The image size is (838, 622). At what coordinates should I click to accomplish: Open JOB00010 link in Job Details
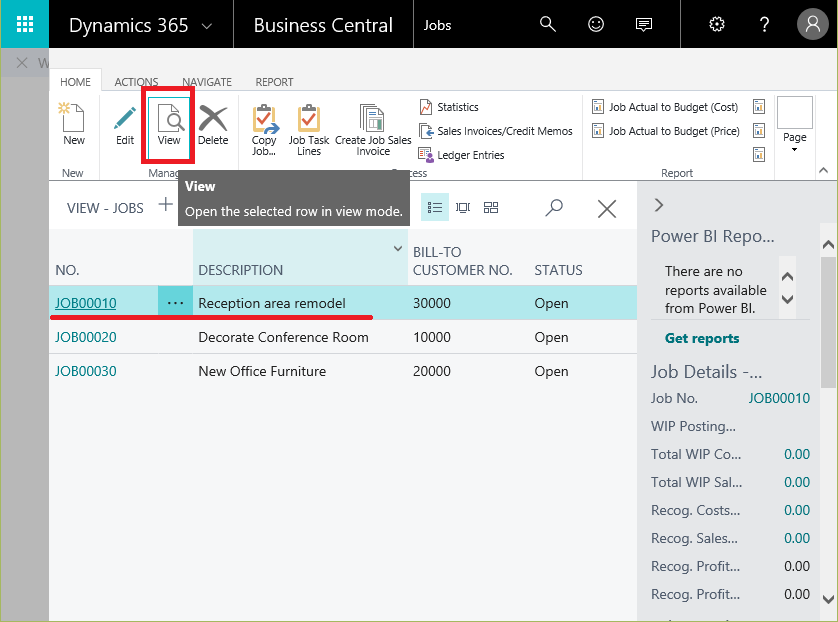[779, 398]
